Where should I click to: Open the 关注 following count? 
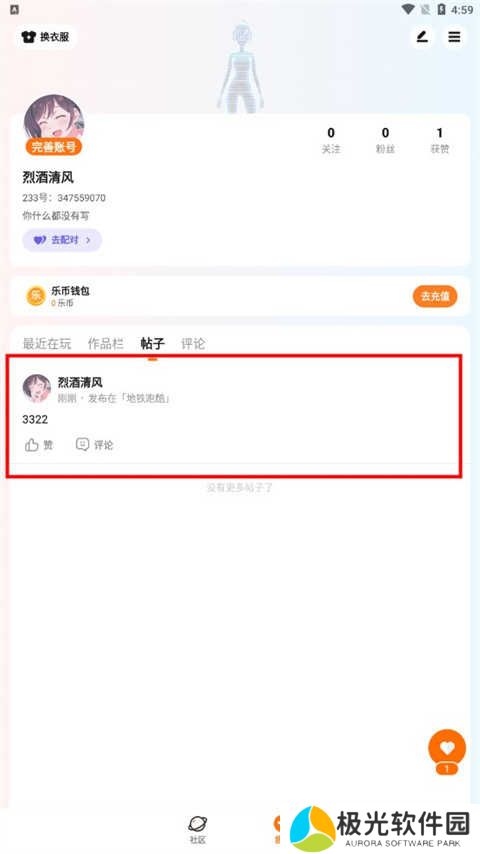click(331, 141)
